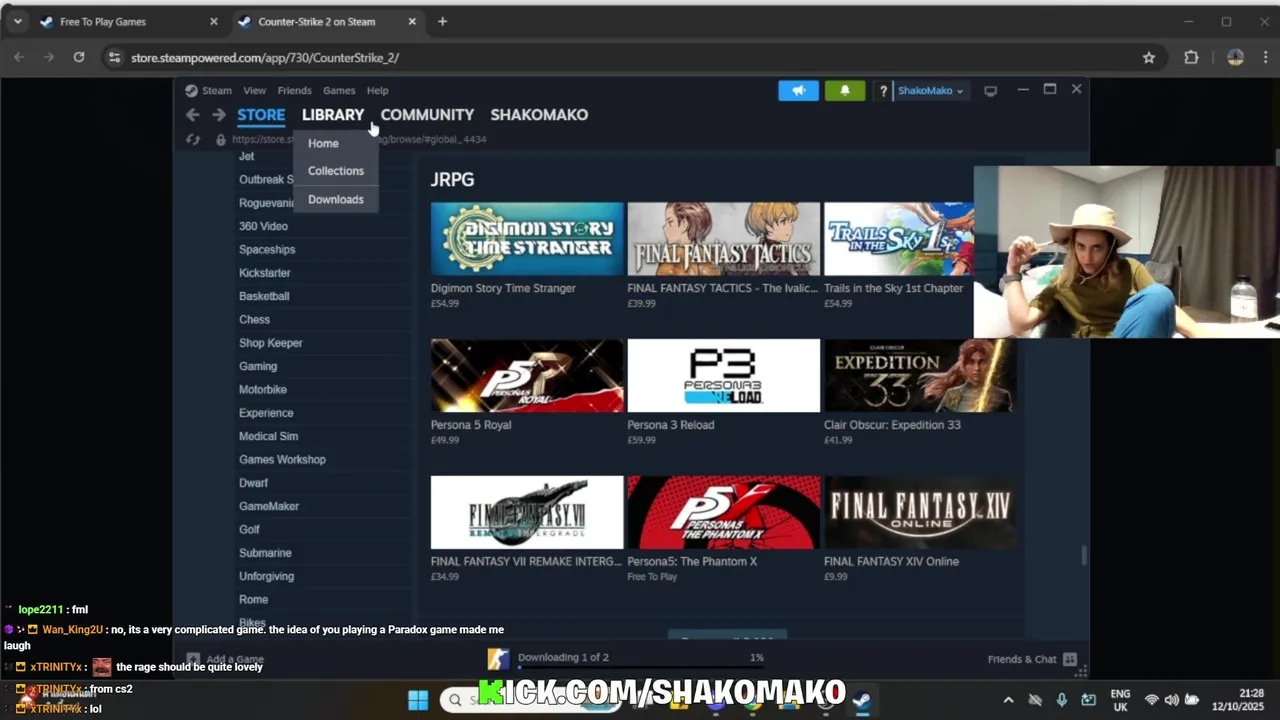This screenshot has width=1280, height=720.
Task: Click the Steam announcements megaphone icon
Action: point(798,90)
